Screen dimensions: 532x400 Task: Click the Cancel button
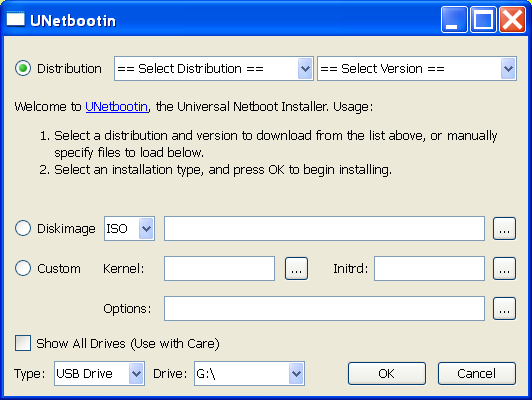point(477,374)
